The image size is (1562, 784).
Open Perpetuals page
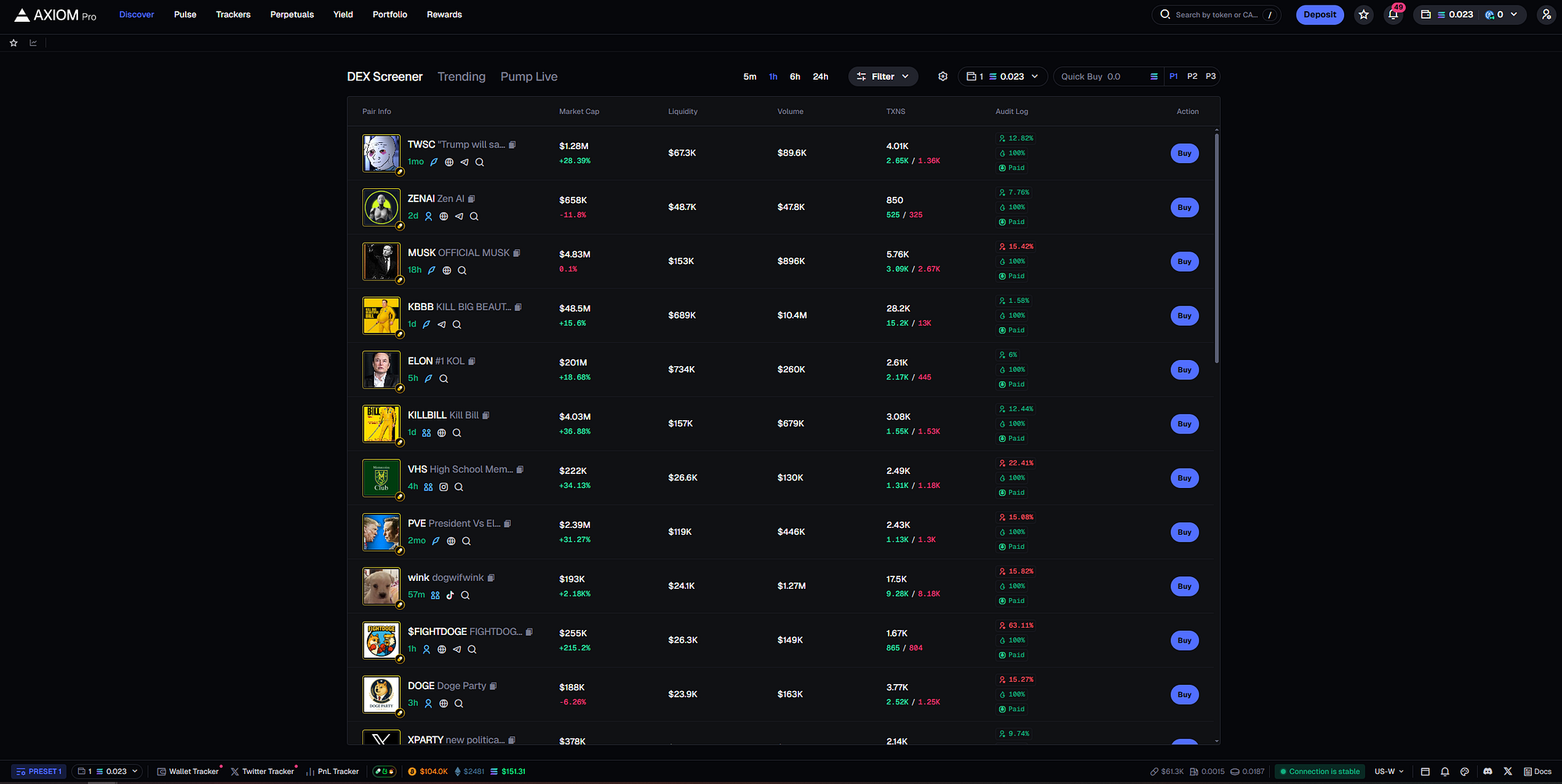pos(292,15)
